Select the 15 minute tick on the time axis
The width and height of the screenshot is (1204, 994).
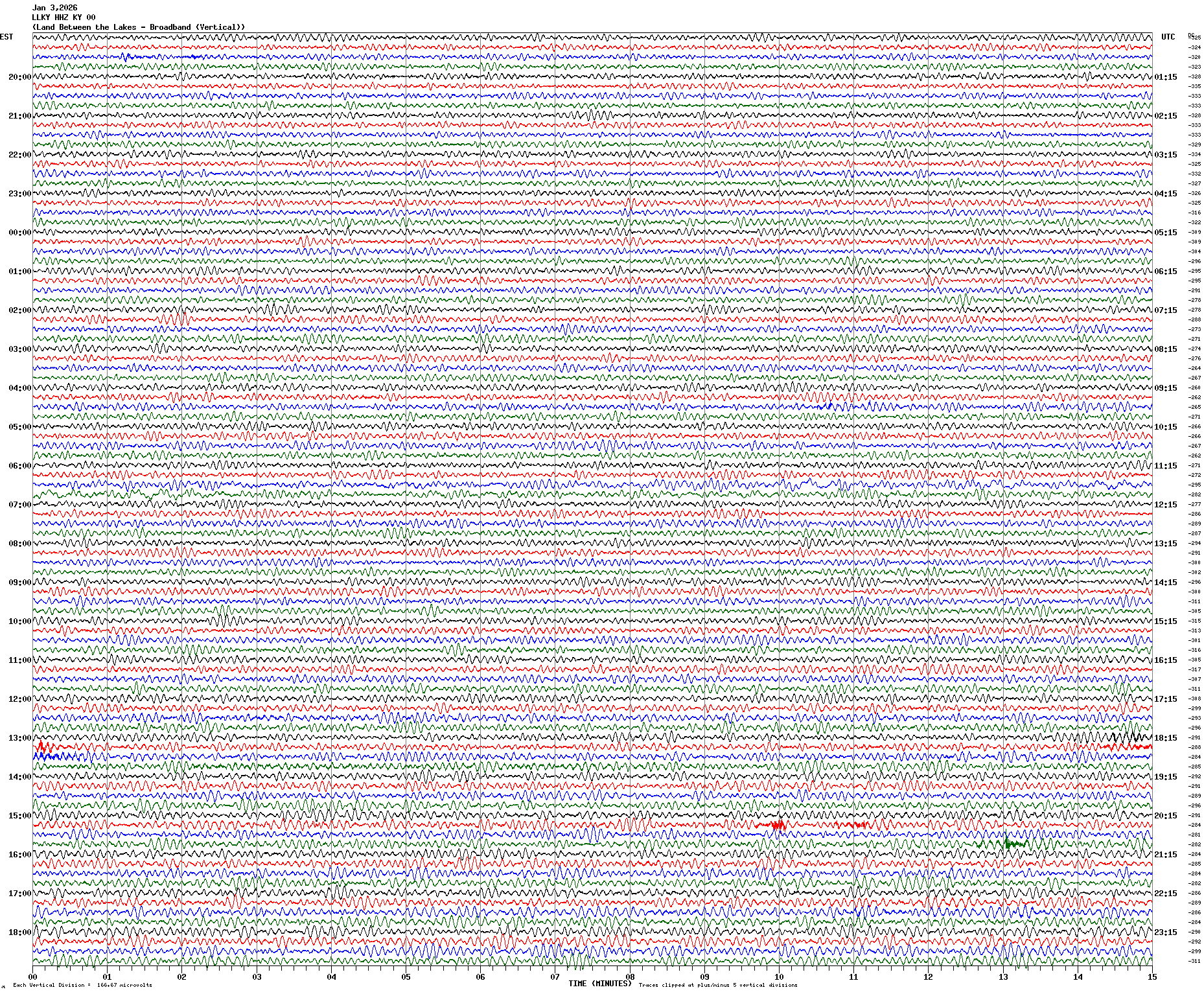click(1152, 977)
